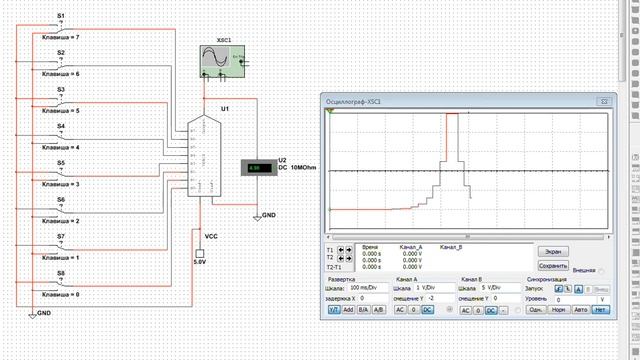The height and width of the screenshot is (360, 640).
Task: Select the GND symbol near the voltmeter
Action: point(257,218)
